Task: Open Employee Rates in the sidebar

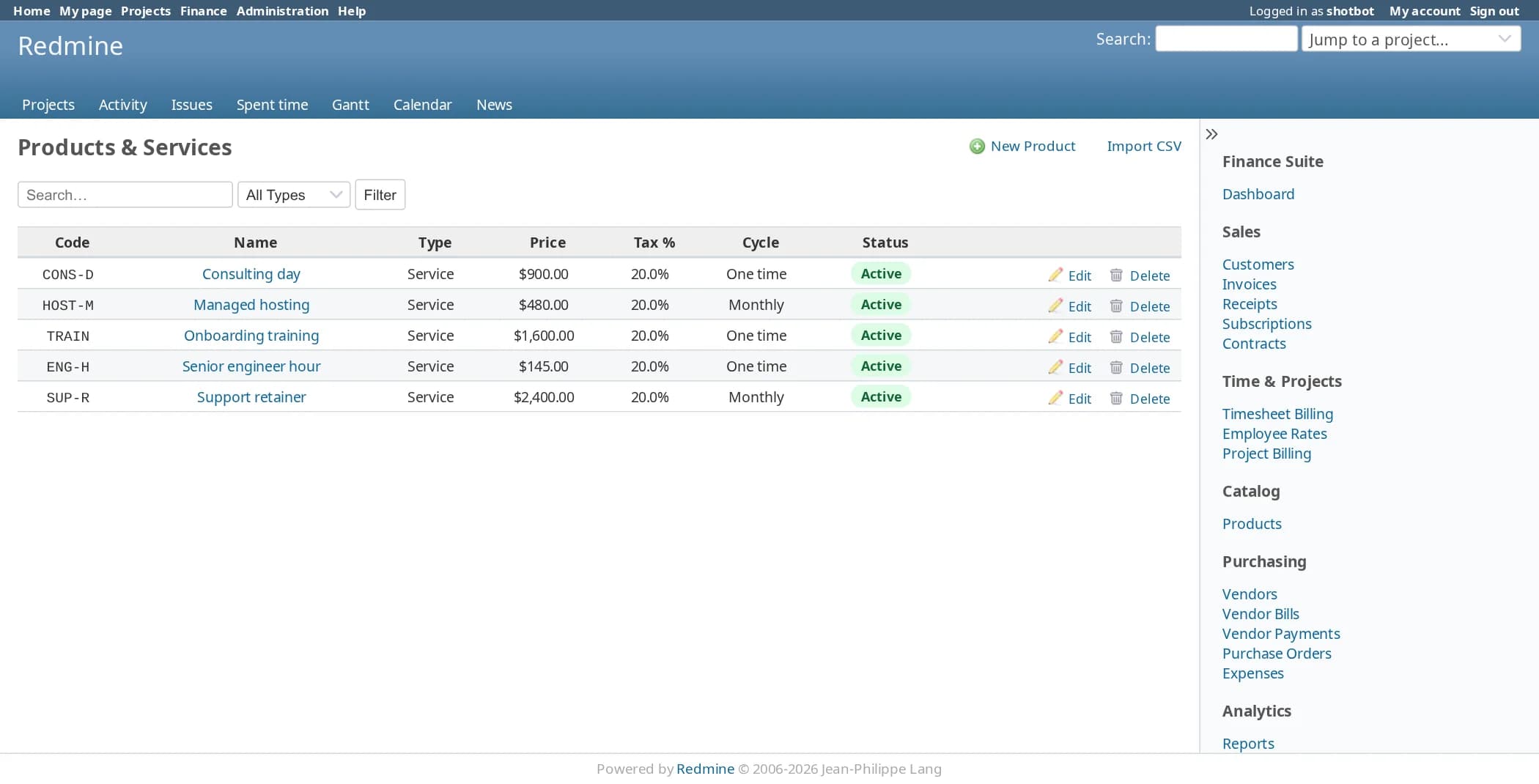Action: (1274, 434)
